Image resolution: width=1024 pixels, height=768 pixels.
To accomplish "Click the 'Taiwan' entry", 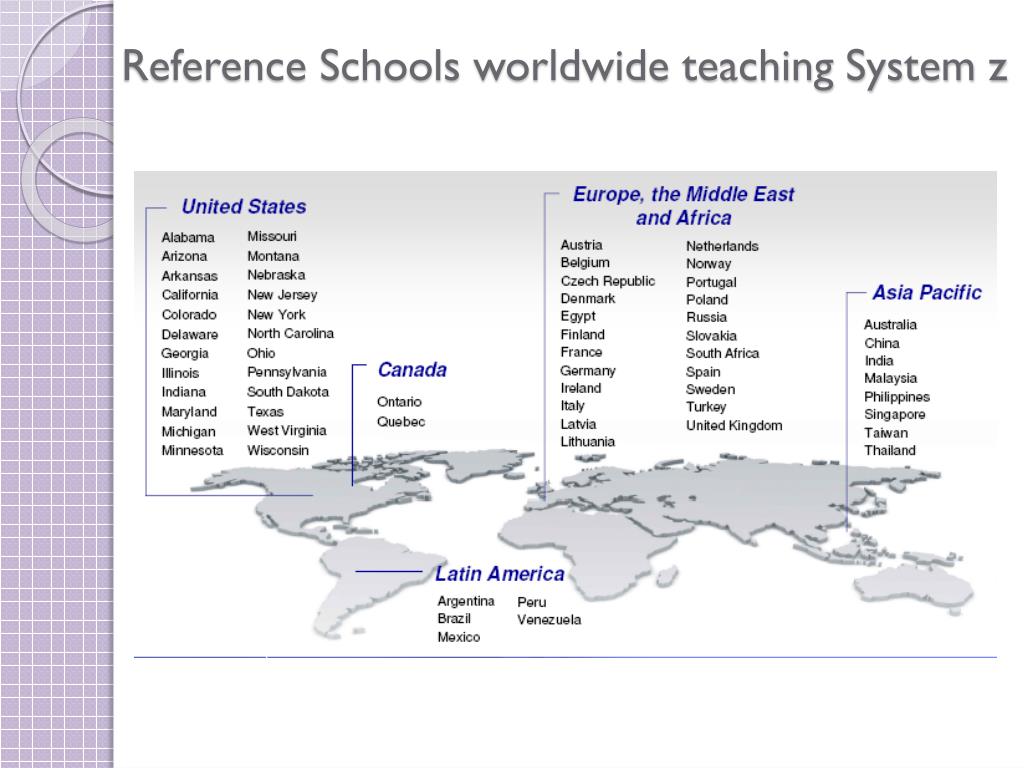I will [886, 432].
